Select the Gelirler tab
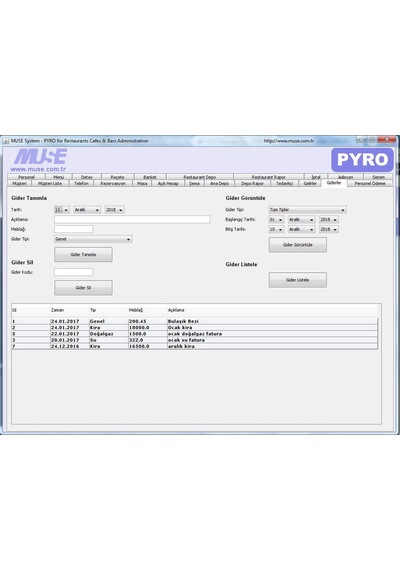The height and width of the screenshot is (570, 400). (310, 184)
